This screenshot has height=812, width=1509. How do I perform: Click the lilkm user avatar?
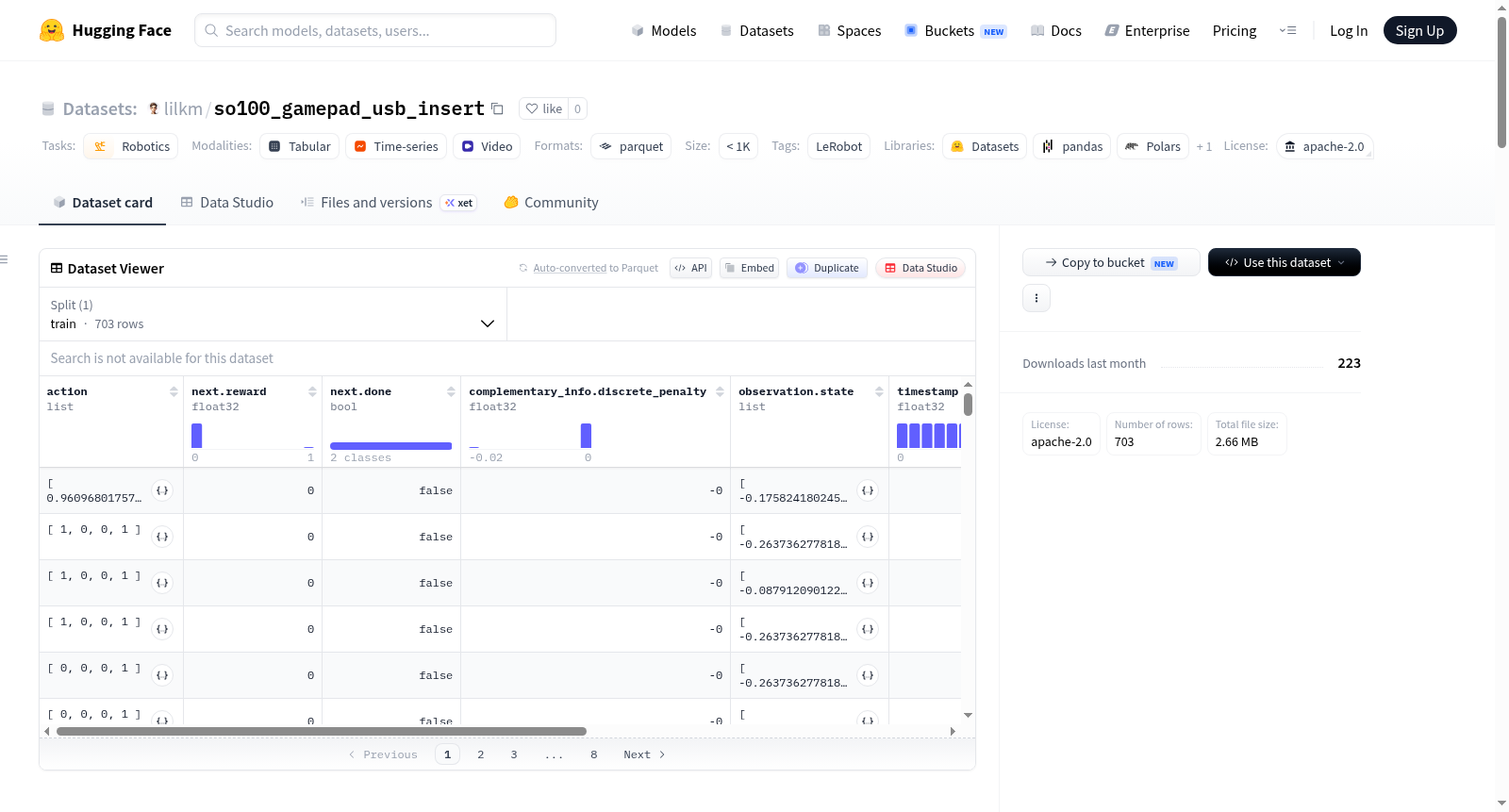coord(154,108)
